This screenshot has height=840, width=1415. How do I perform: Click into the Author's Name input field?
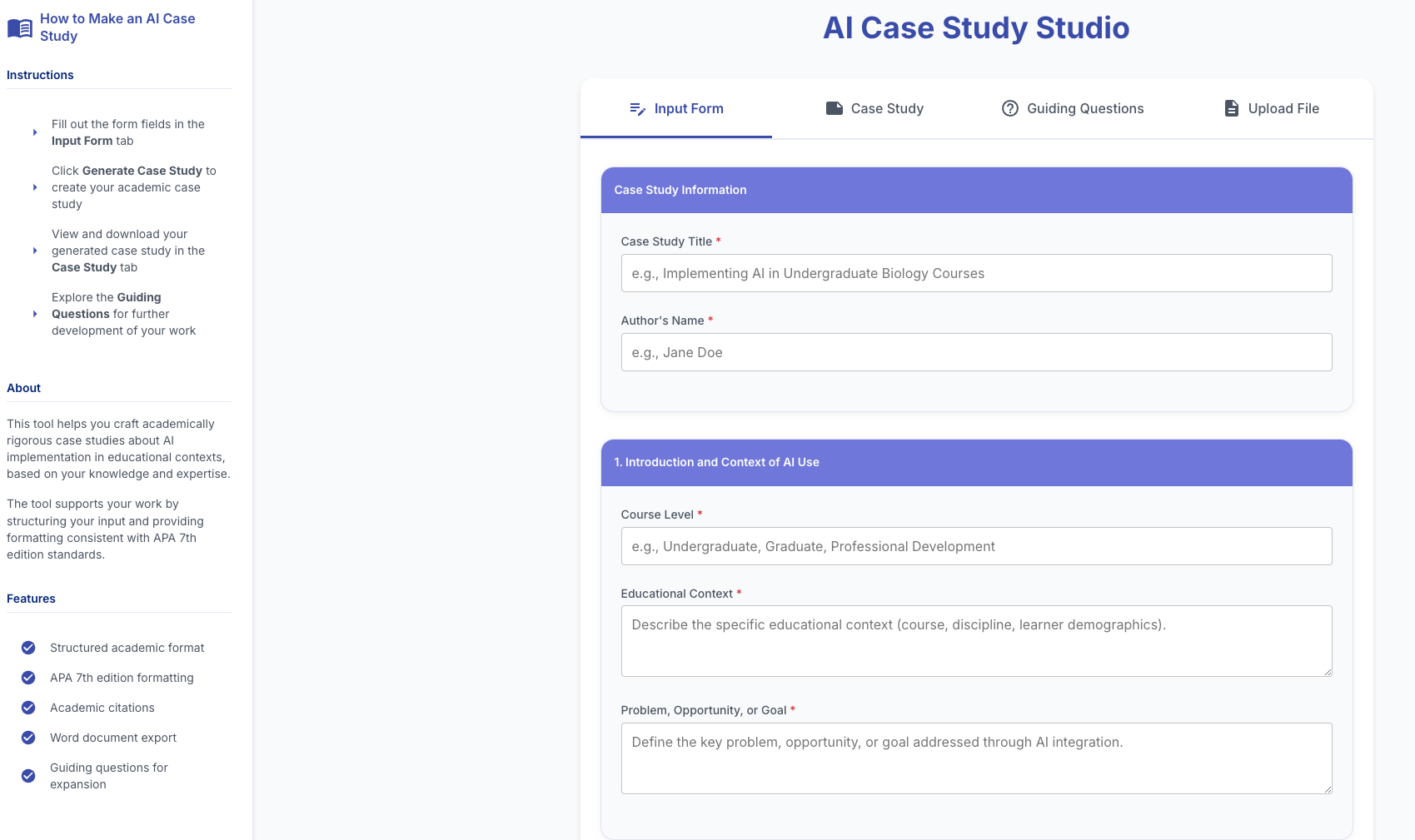click(x=976, y=352)
